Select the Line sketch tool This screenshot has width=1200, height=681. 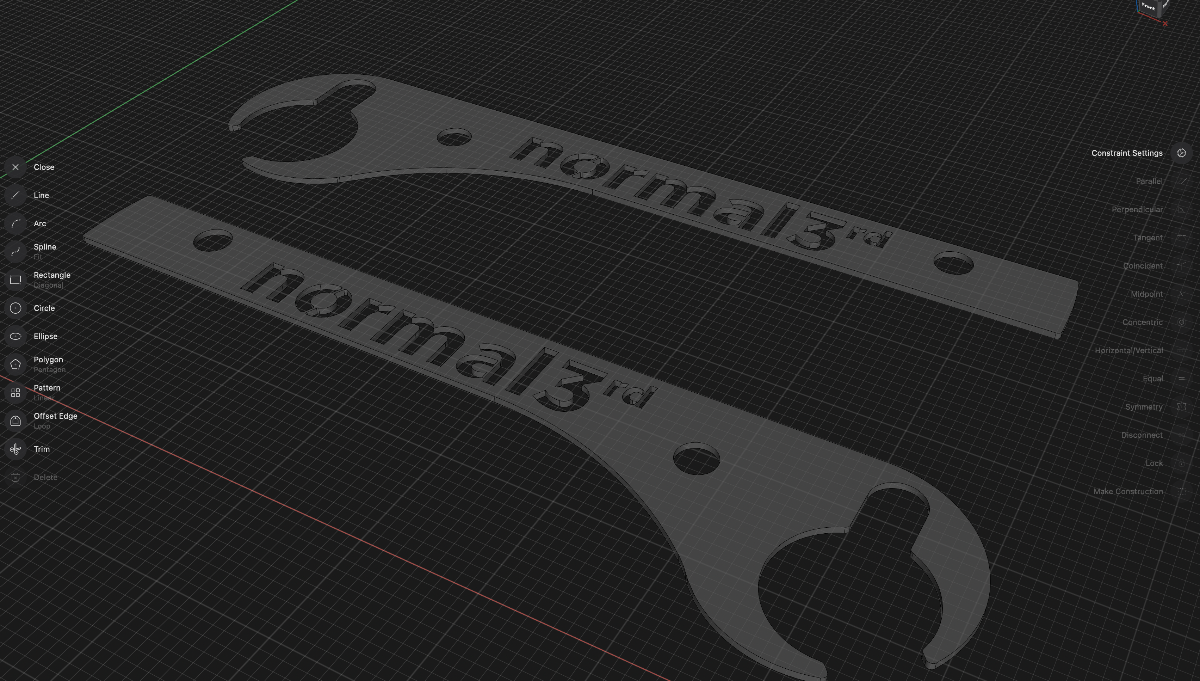pyautogui.click(x=16, y=196)
